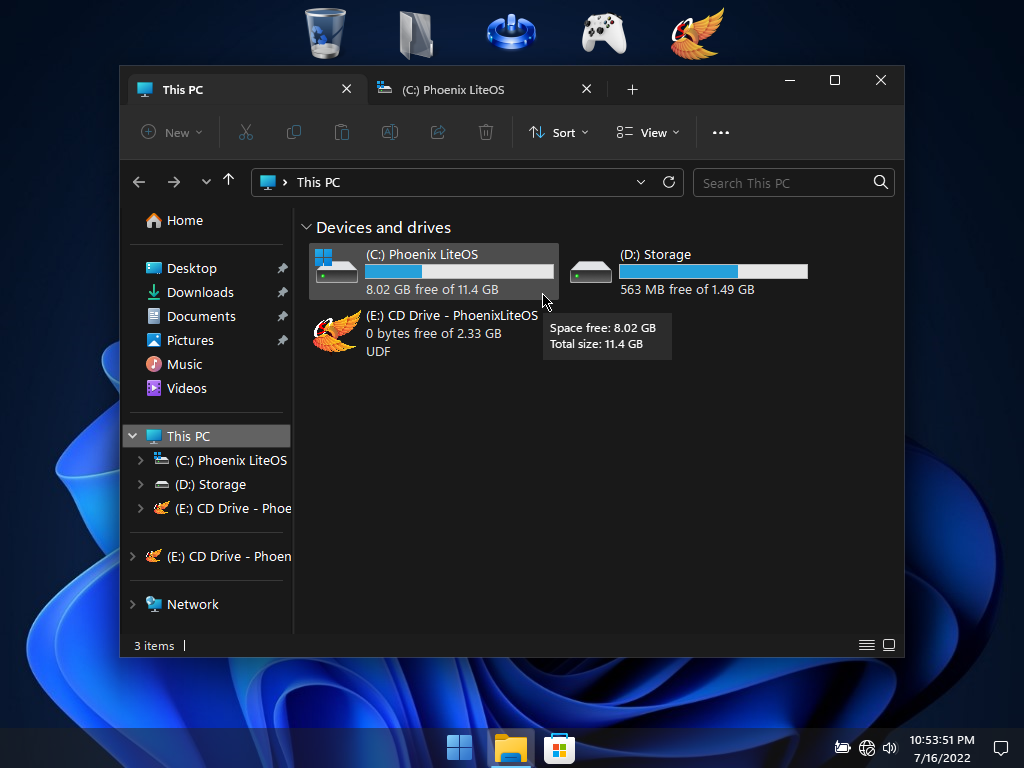The width and height of the screenshot is (1024, 768).
Task: Add a new tab
Action: click(632, 89)
